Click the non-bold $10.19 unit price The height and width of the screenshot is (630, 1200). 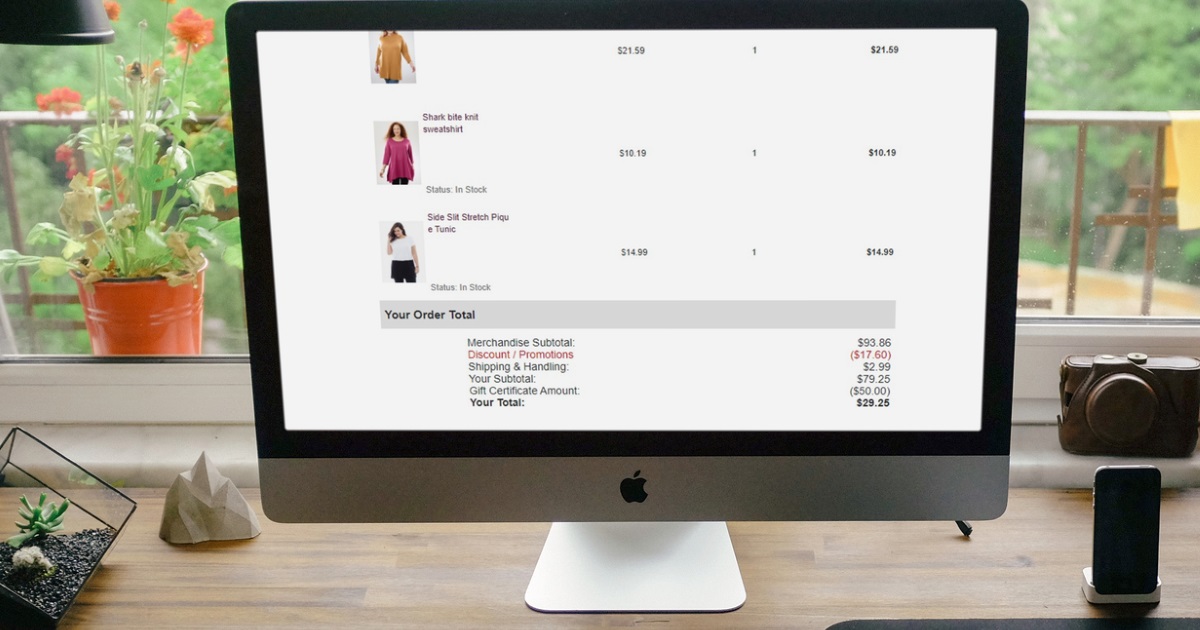(x=632, y=153)
